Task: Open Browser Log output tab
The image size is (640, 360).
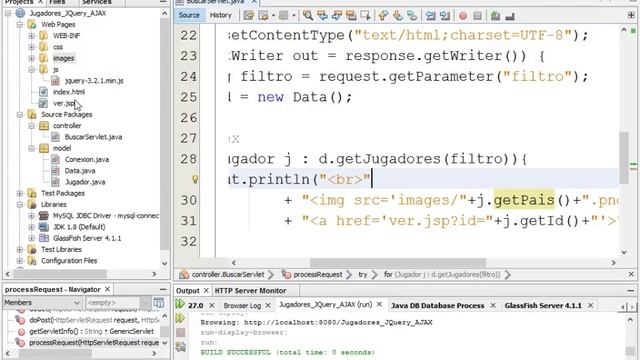Action: (x=242, y=305)
